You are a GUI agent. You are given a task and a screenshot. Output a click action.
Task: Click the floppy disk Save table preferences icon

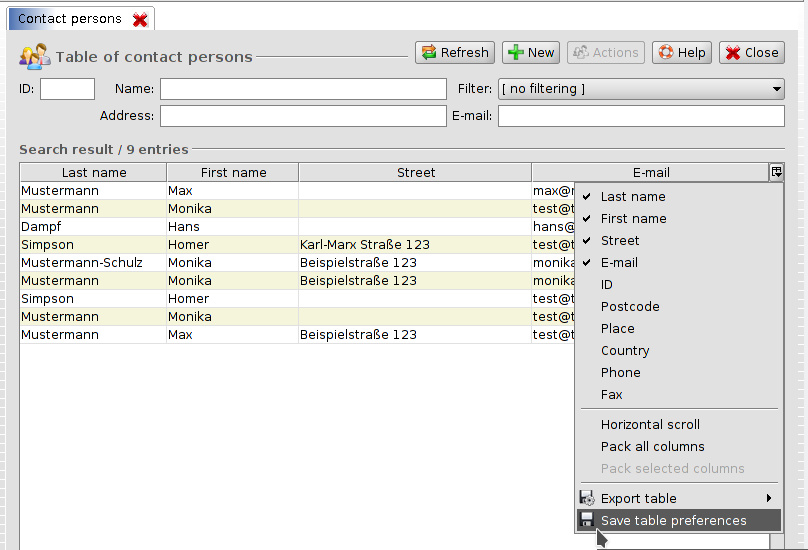[x=587, y=520]
